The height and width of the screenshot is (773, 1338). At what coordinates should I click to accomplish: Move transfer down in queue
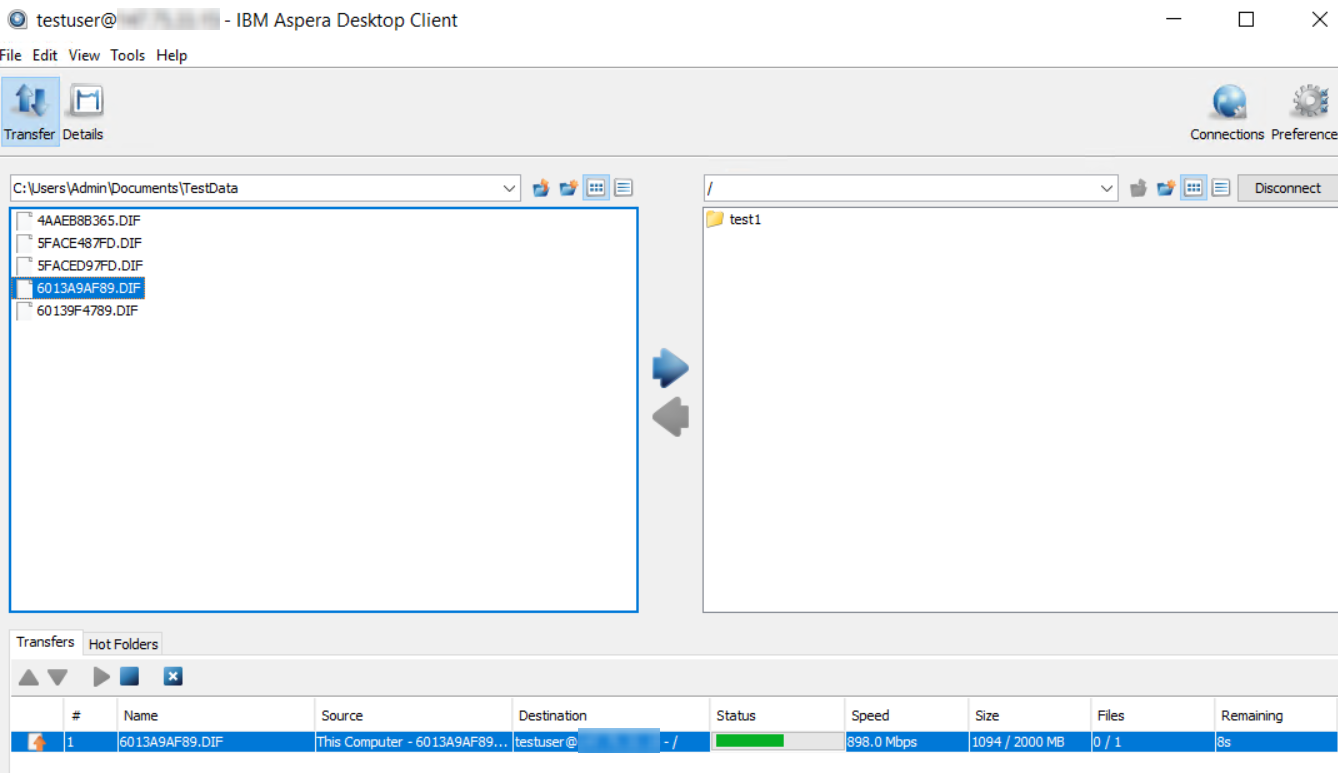(58, 677)
